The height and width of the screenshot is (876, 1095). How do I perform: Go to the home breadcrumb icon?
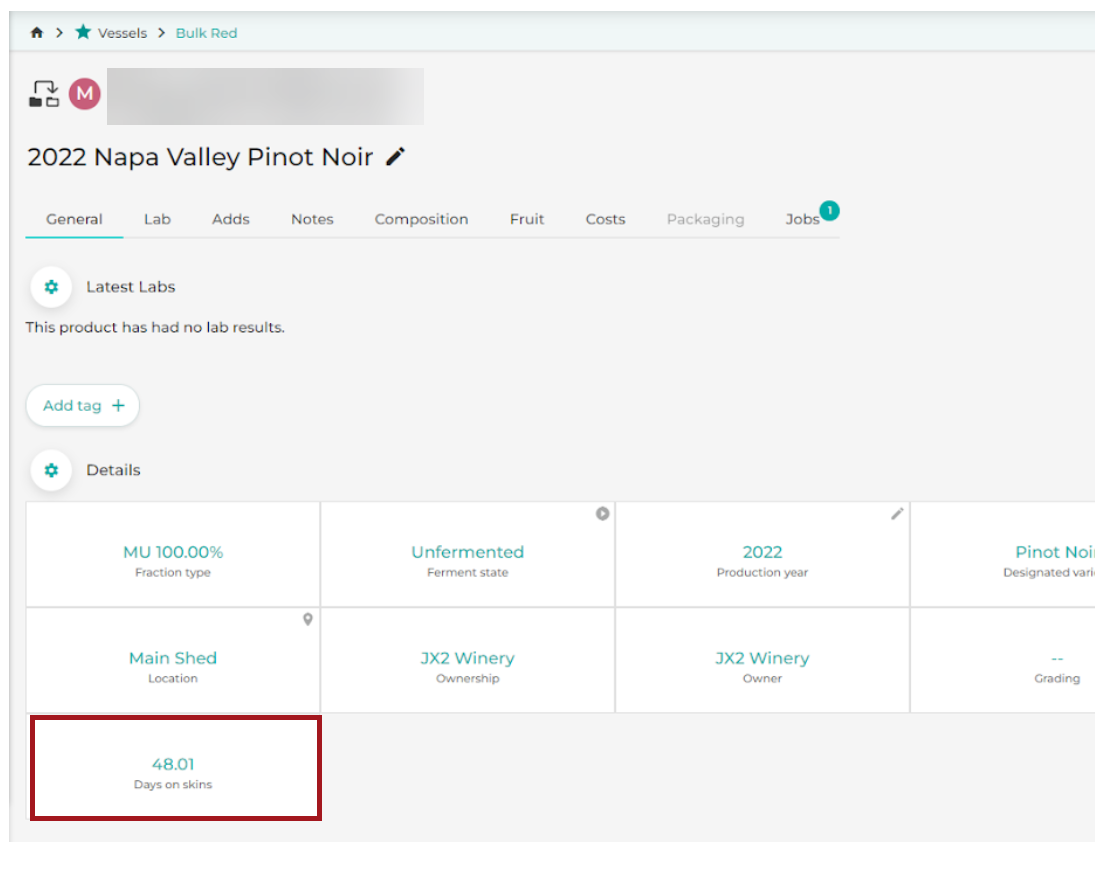37,33
